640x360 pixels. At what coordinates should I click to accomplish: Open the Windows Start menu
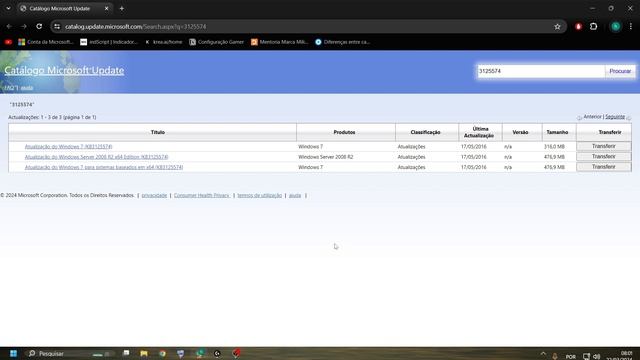(13, 353)
